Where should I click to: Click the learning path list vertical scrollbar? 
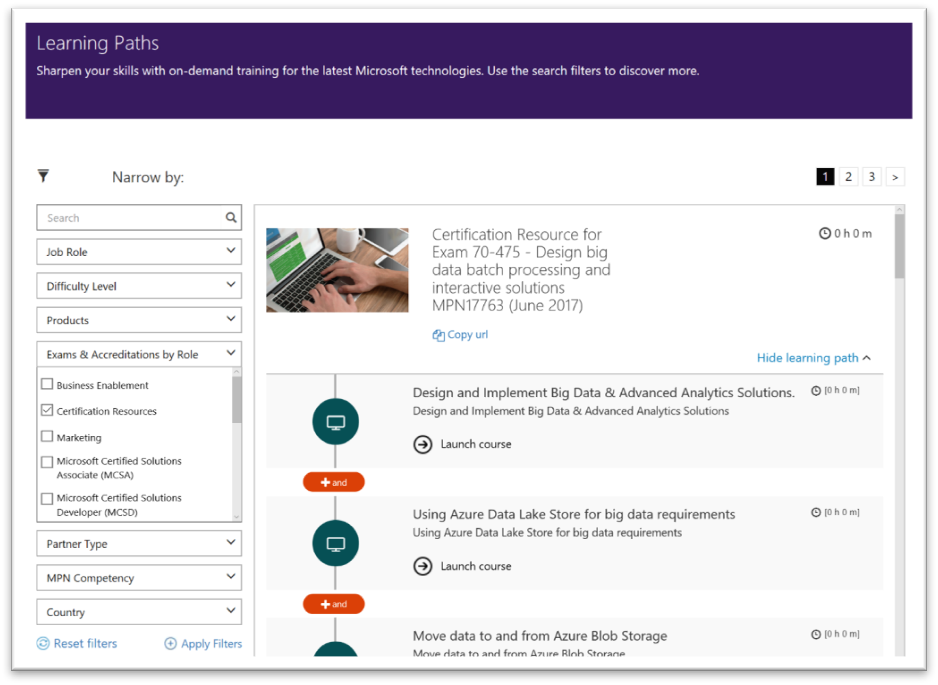tap(900, 246)
